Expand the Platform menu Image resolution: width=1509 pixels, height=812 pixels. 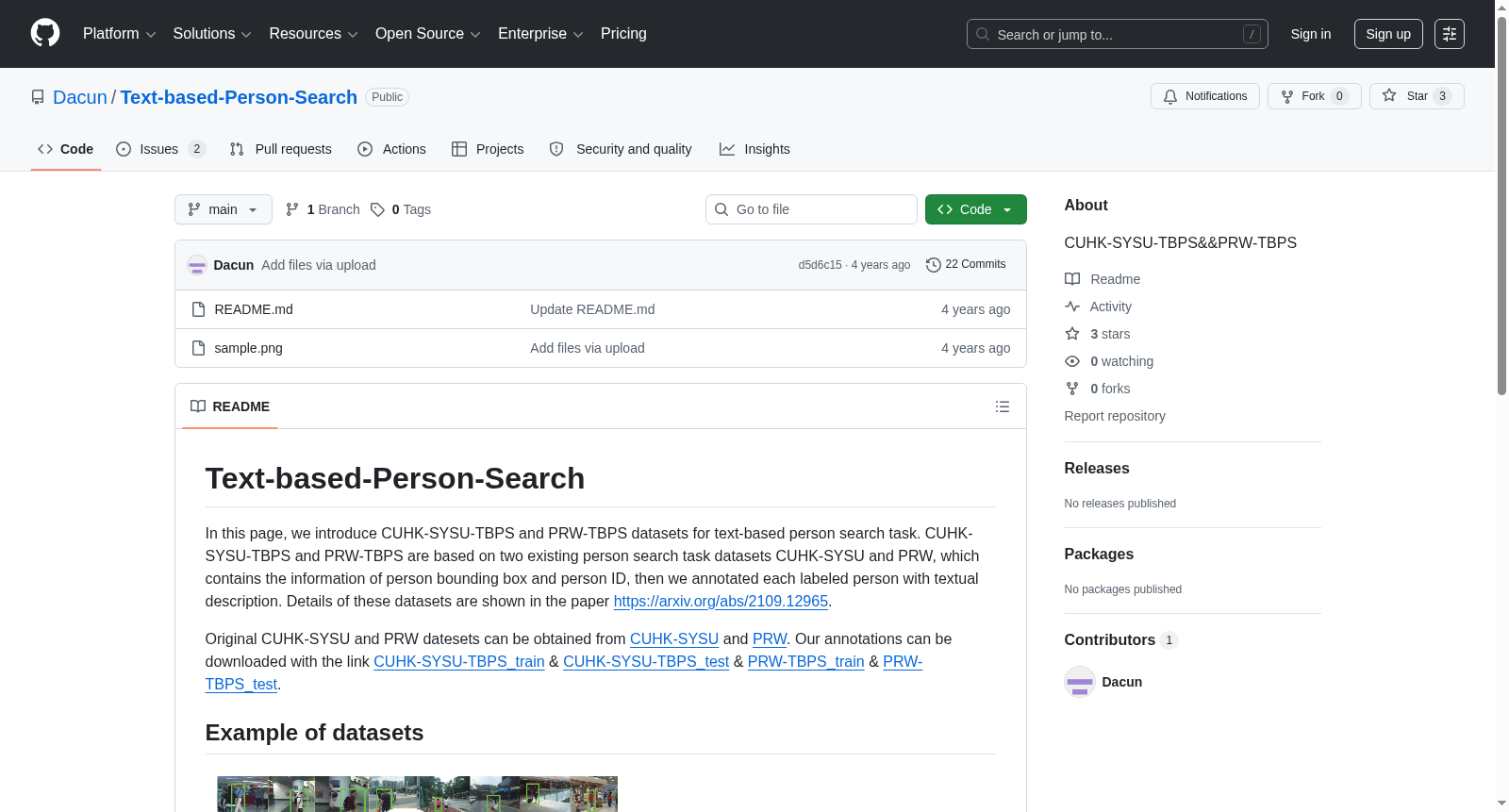[119, 34]
